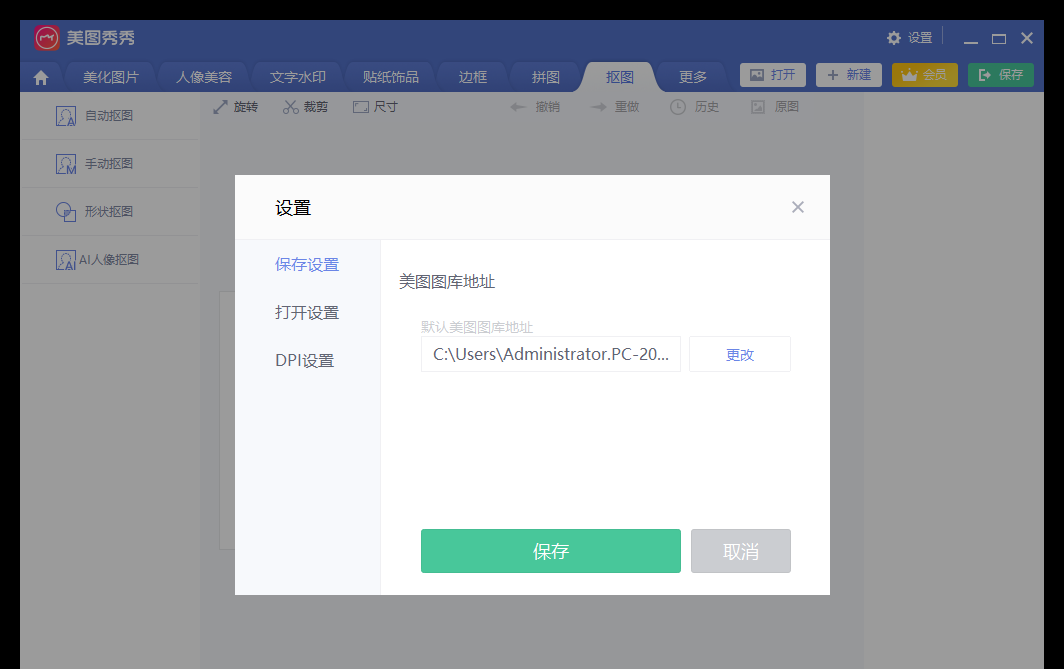
Task: Switch to 边框 tab
Action: coord(472,77)
